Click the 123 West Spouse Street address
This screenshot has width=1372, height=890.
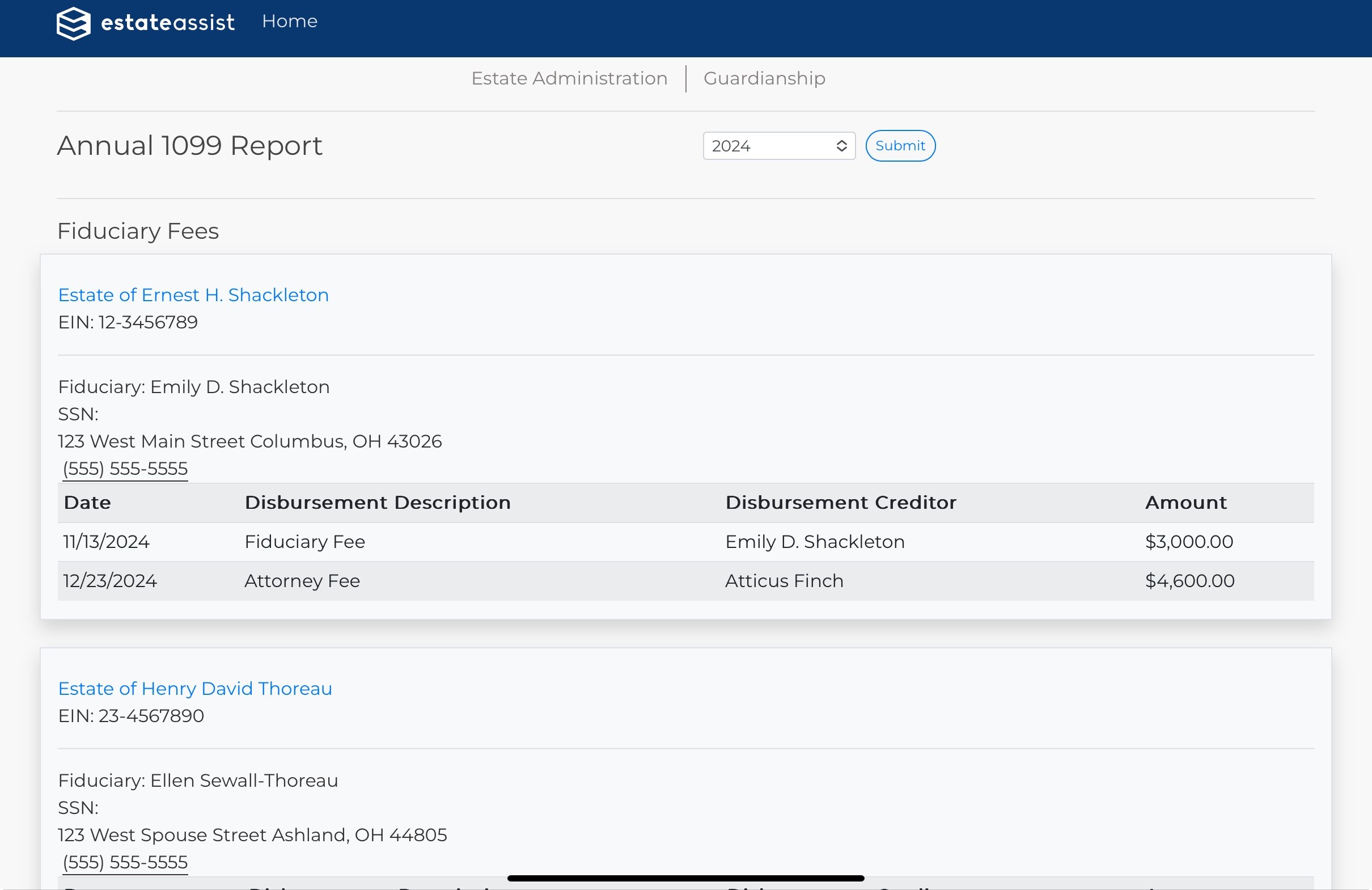point(252,834)
